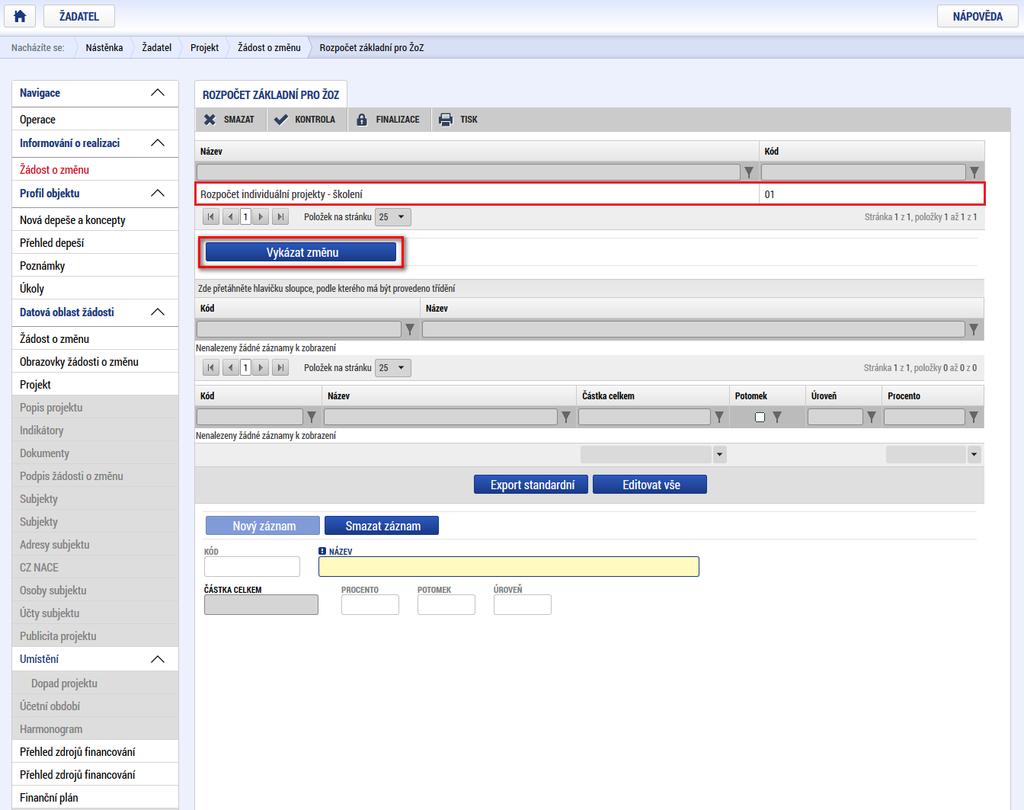Viewport: 1024px width, 810px height.
Task: Open Nová depeše a koncepty
Action: [x=95, y=220]
